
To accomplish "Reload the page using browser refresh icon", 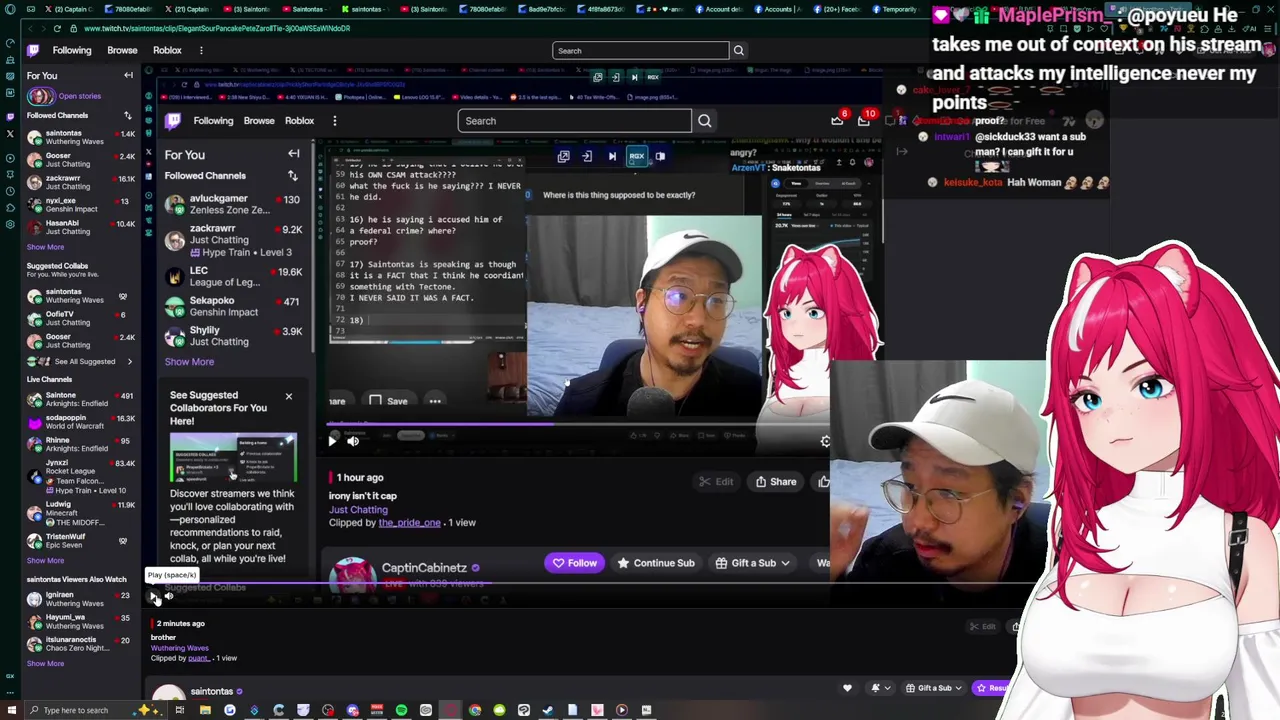I will 57,28.
